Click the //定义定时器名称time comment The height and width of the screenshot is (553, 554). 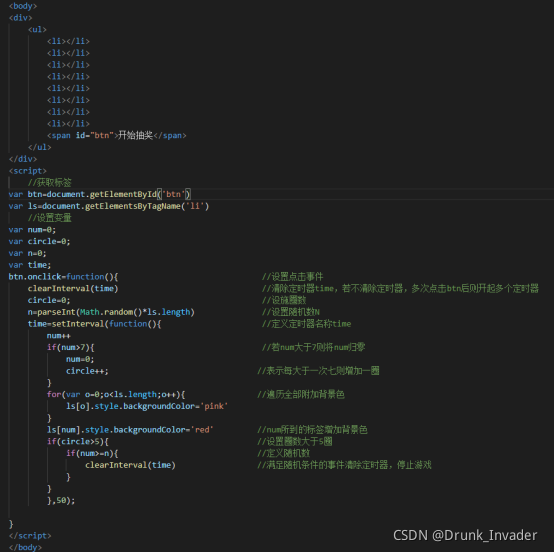(x=306, y=324)
